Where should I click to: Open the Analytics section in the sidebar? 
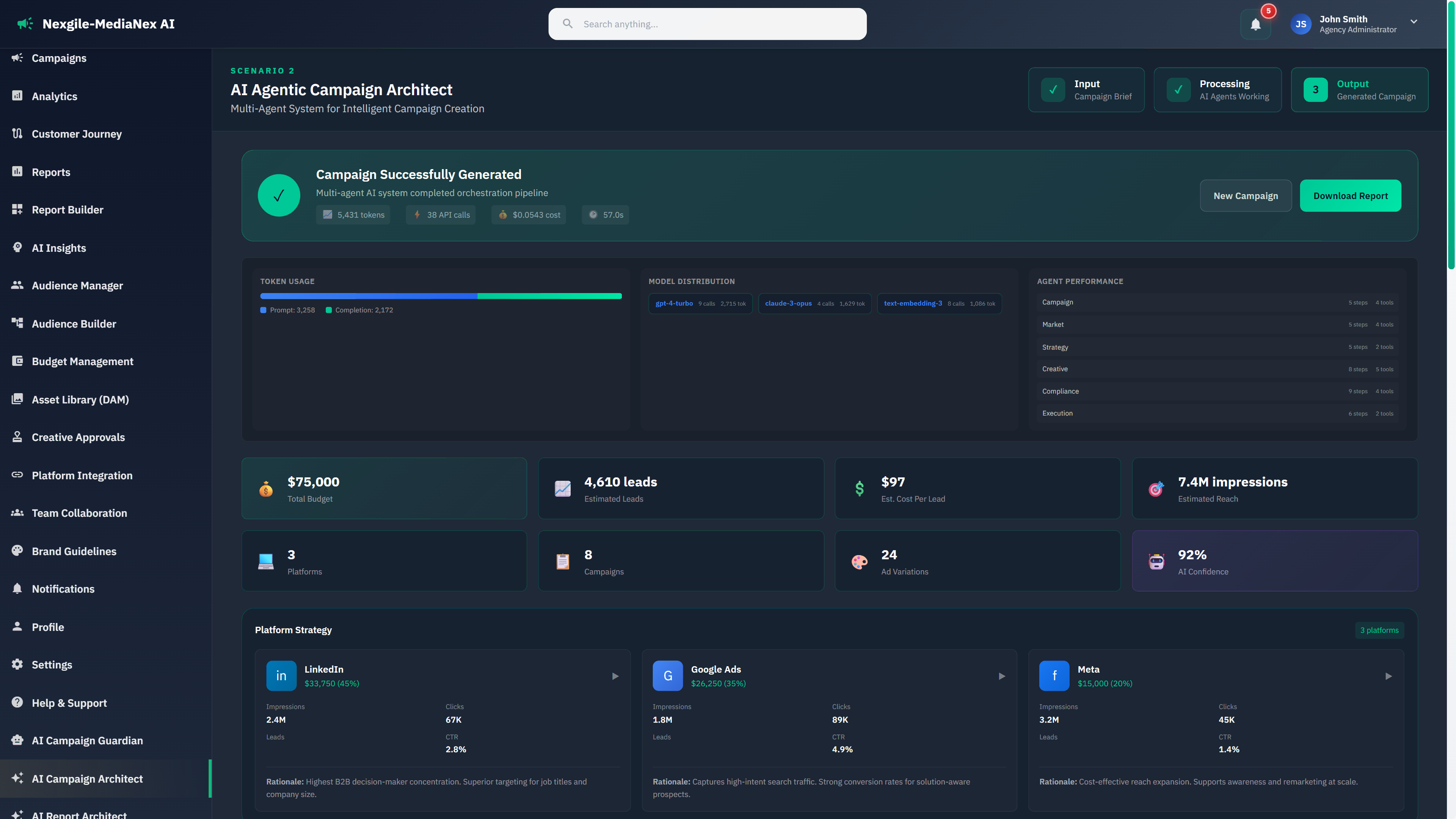pyautogui.click(x=55, y=96)
